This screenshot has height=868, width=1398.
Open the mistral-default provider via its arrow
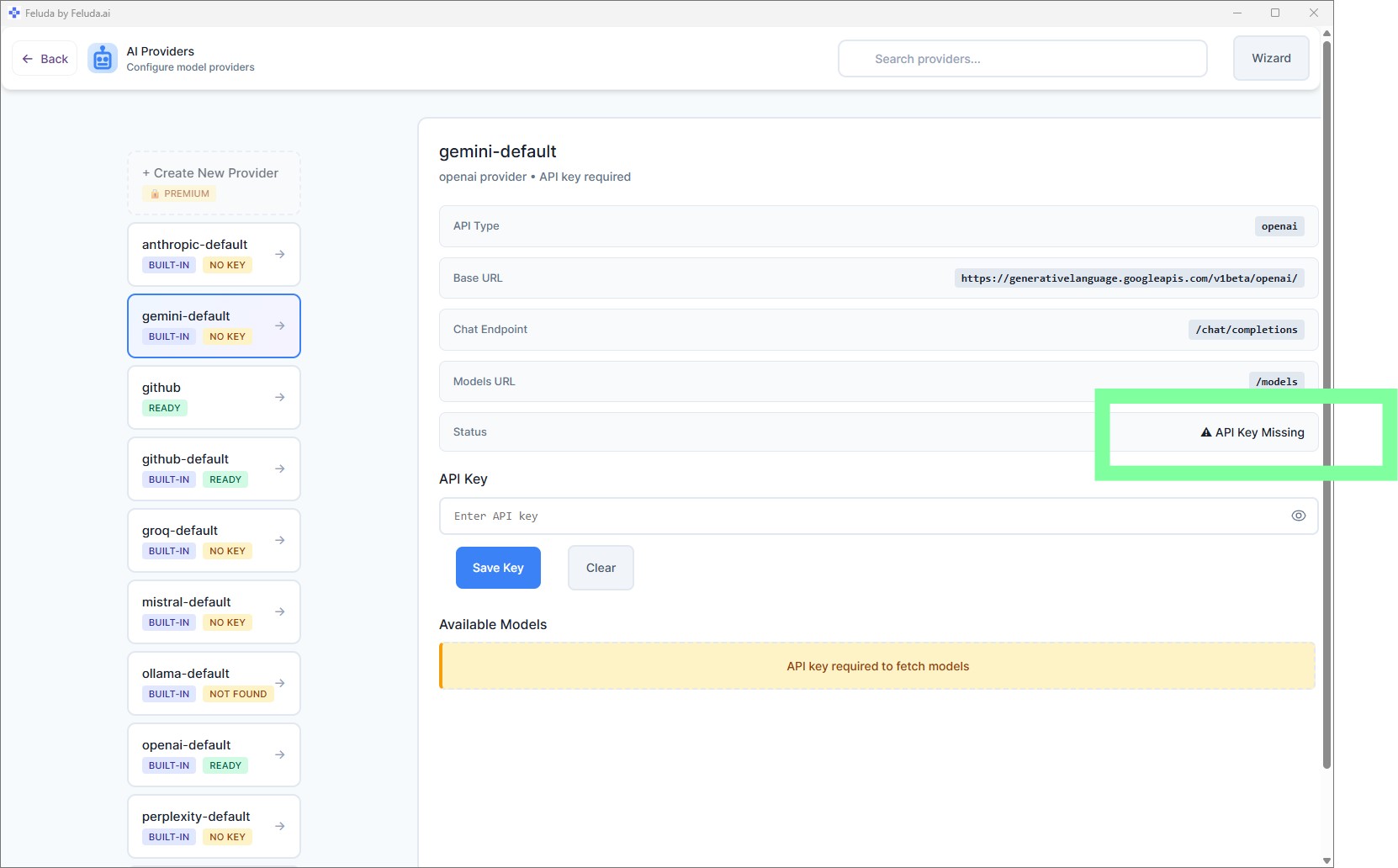(x=279, y=611)
